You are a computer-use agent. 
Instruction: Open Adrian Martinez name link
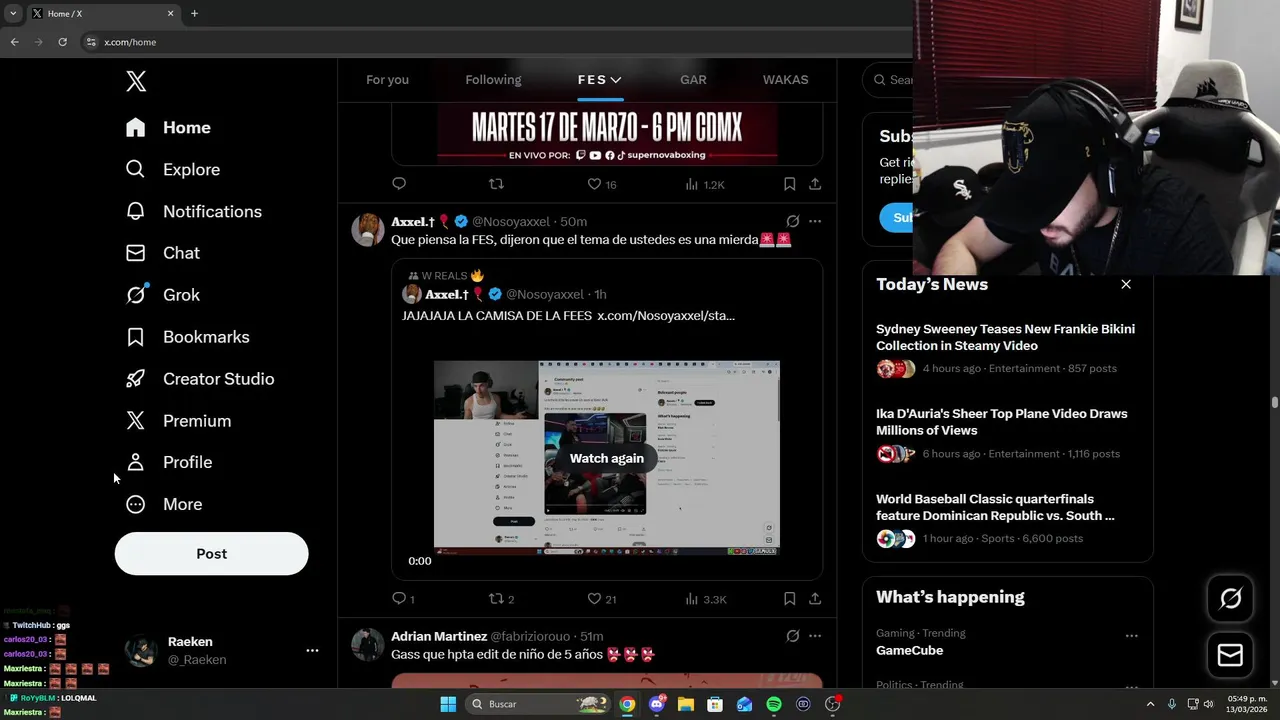(x=438, y=636)
